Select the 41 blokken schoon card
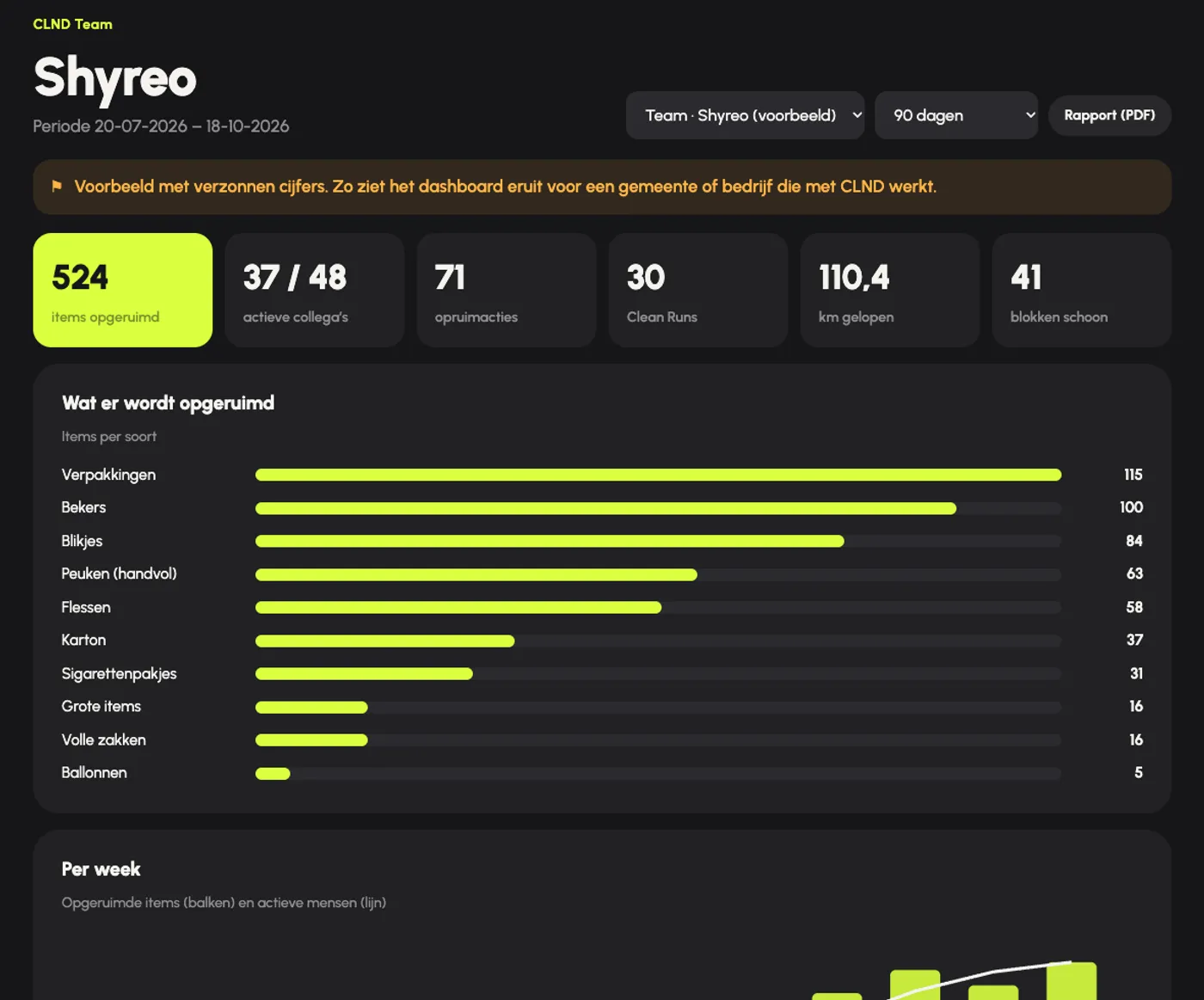The width and height of the screenshot is (1204, 1000). tap(1082, 290)
